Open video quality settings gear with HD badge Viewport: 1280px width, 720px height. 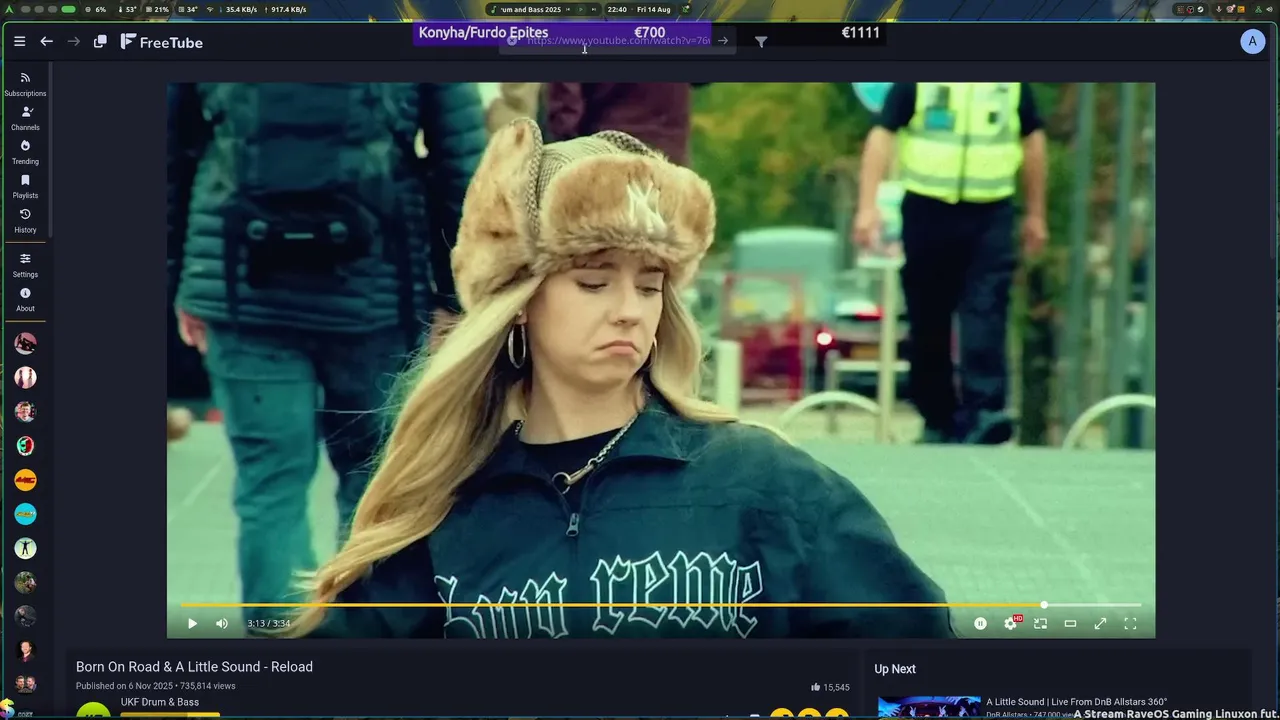[x=1011, y=623]
